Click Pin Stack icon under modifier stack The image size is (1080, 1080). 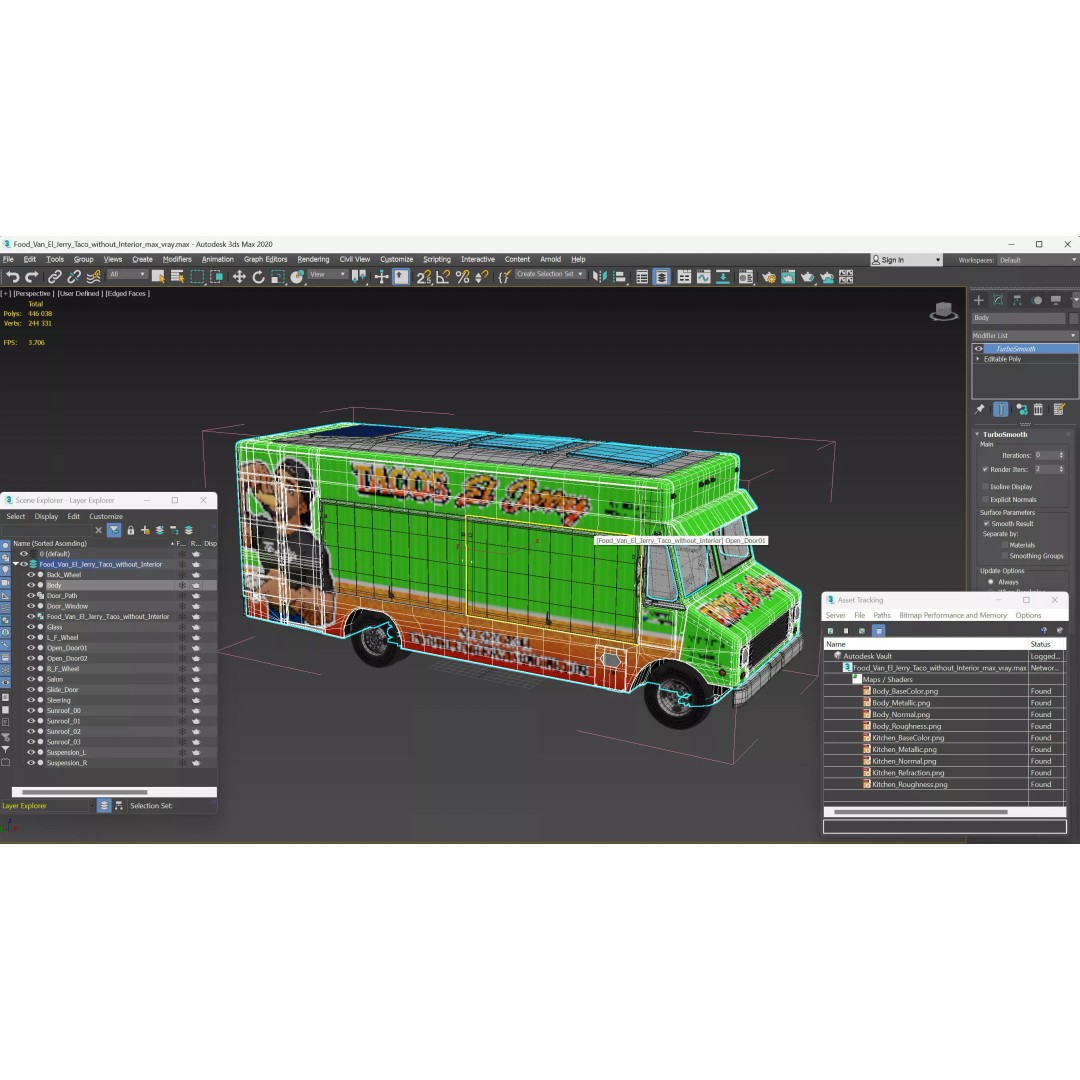coord(979,409)
